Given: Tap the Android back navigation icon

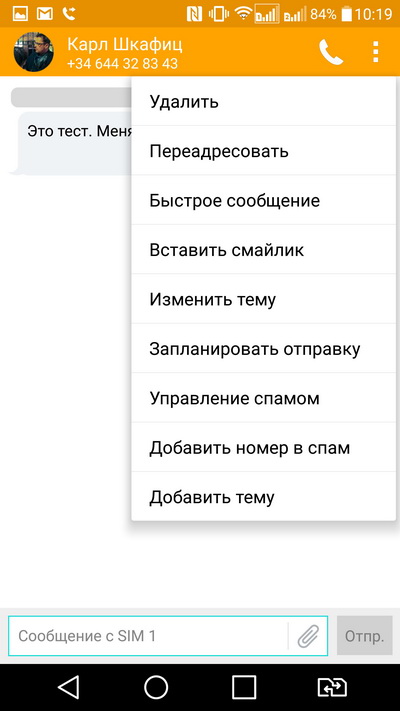Looking at the screenshot, I should [x=69, y=687].
